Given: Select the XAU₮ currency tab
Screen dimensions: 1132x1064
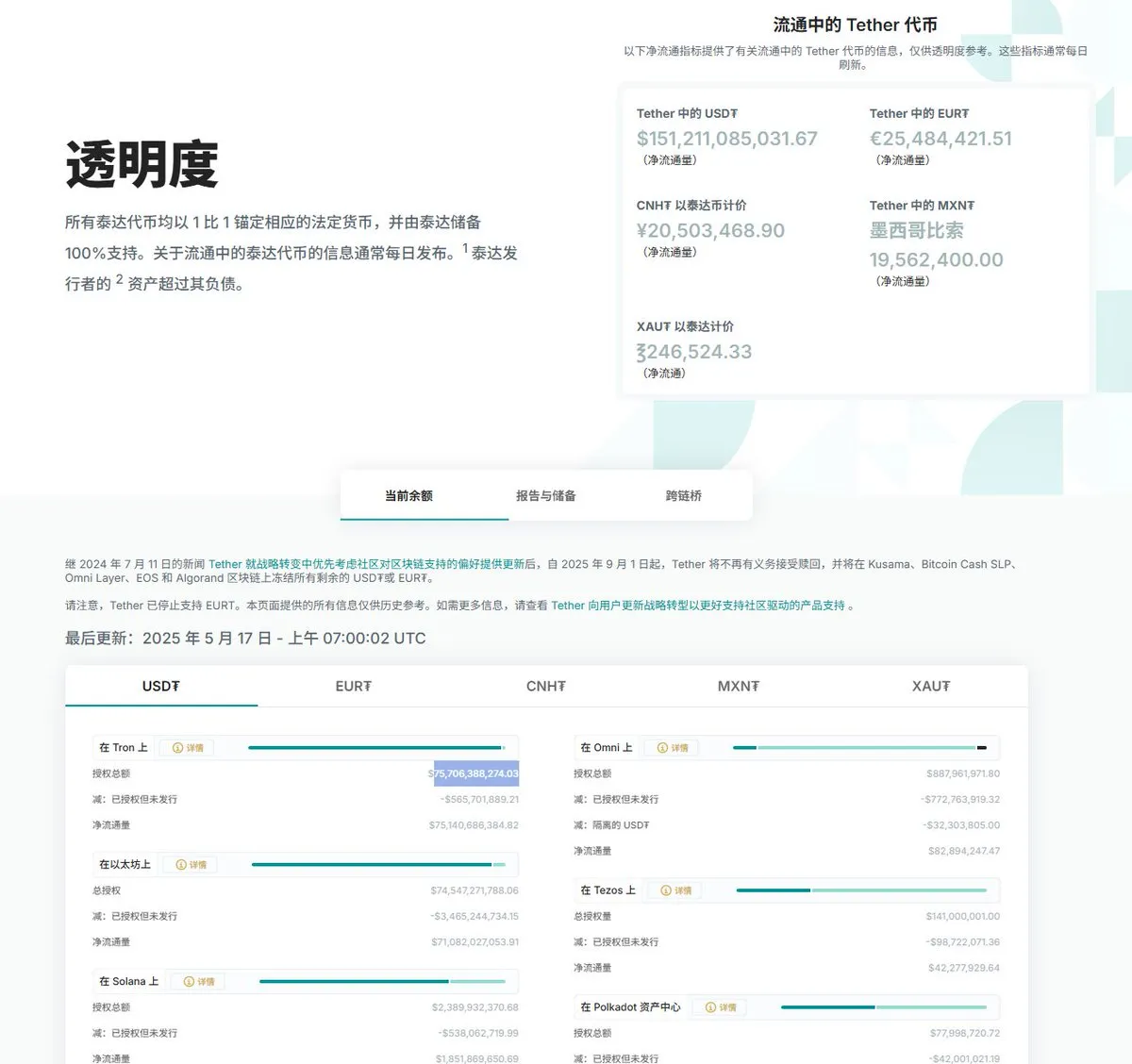Looking at the screenshot, I should [x=931, y=686].
